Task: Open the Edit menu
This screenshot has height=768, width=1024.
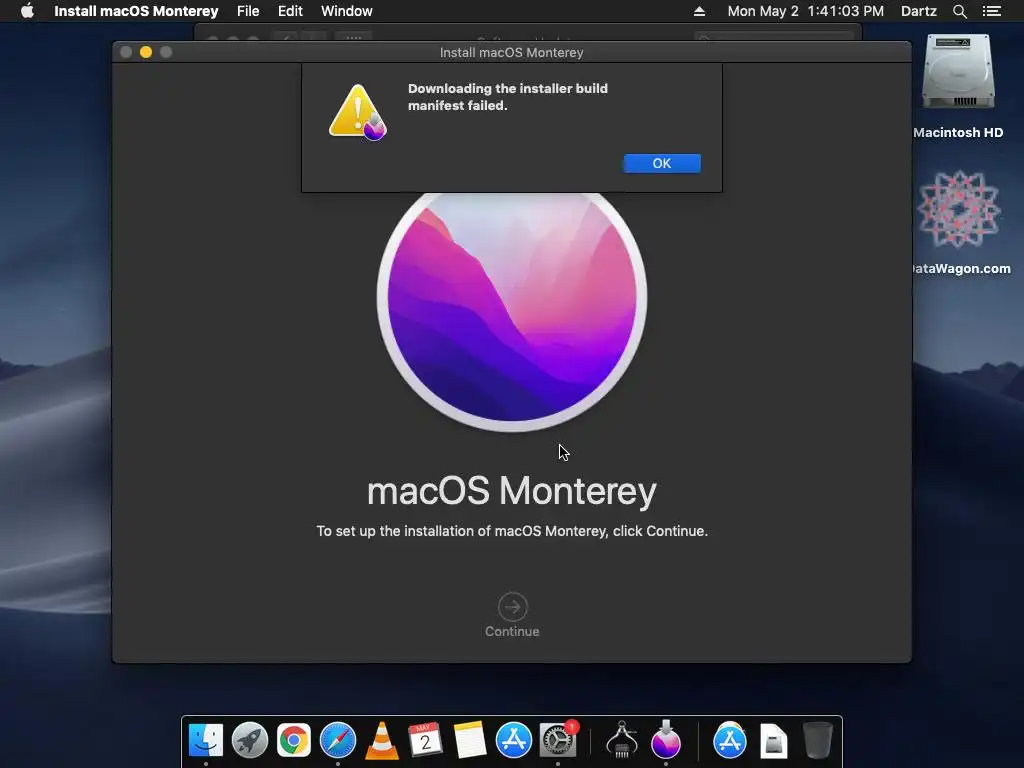Action: [x=290, y=11]
